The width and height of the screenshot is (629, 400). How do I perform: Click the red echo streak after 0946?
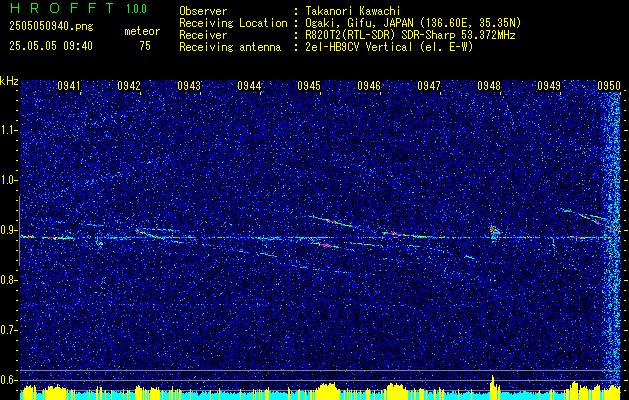tap(395, 234)
